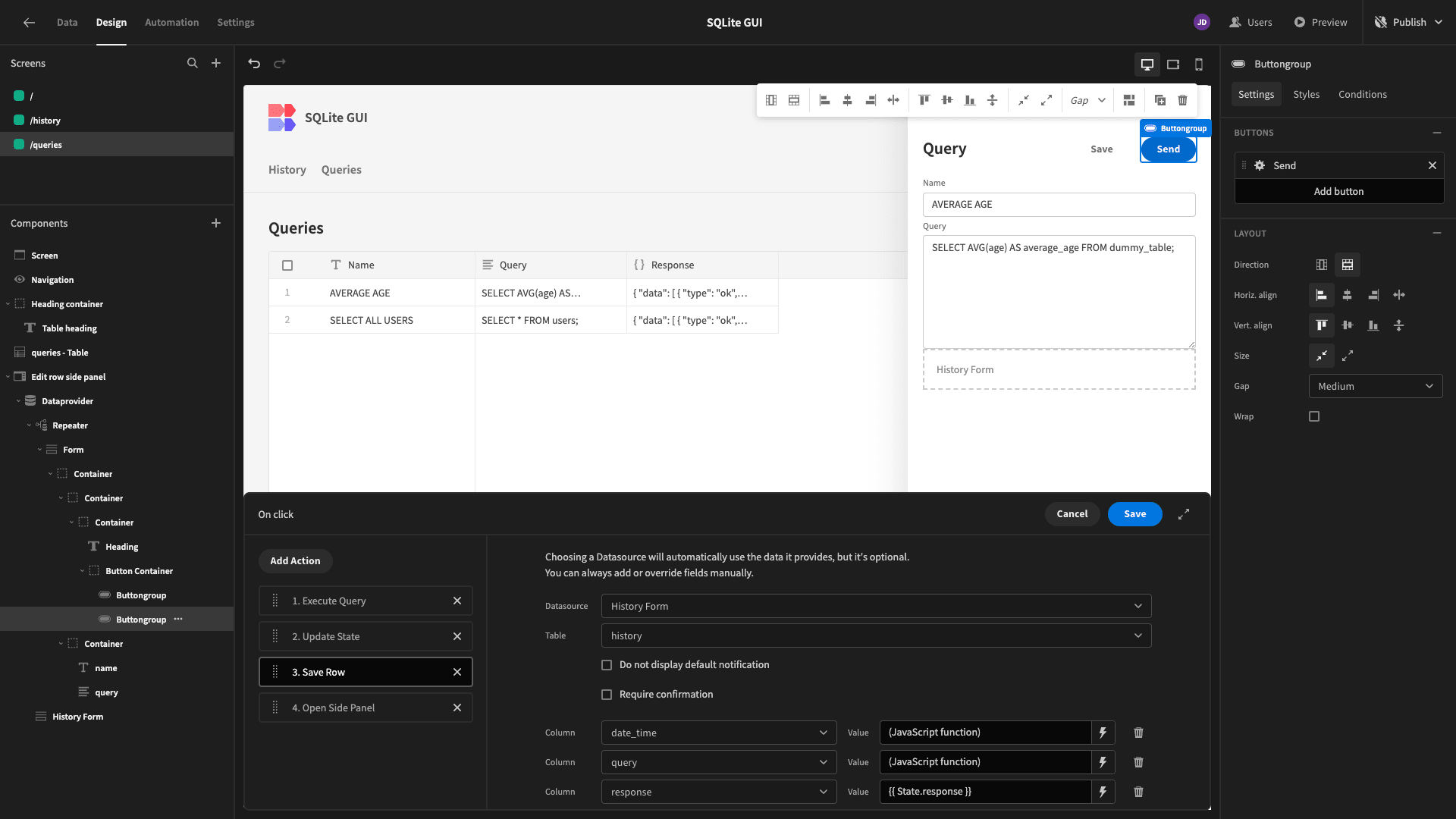Click the Add Action button
Screen dimensions: 1456x819
295,561
